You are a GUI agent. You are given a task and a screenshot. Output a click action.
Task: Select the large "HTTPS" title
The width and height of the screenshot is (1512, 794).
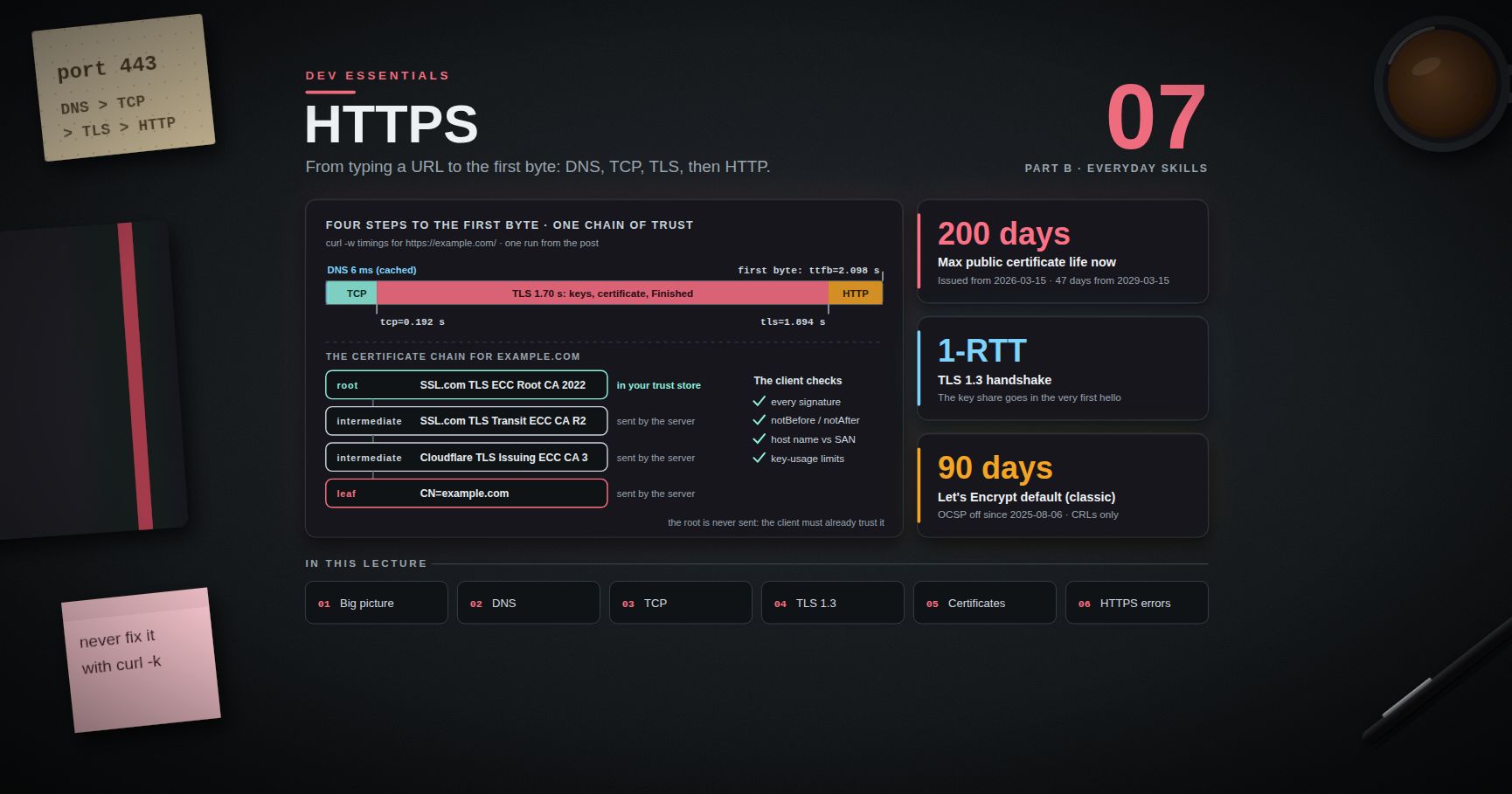[x=392, y=124]
